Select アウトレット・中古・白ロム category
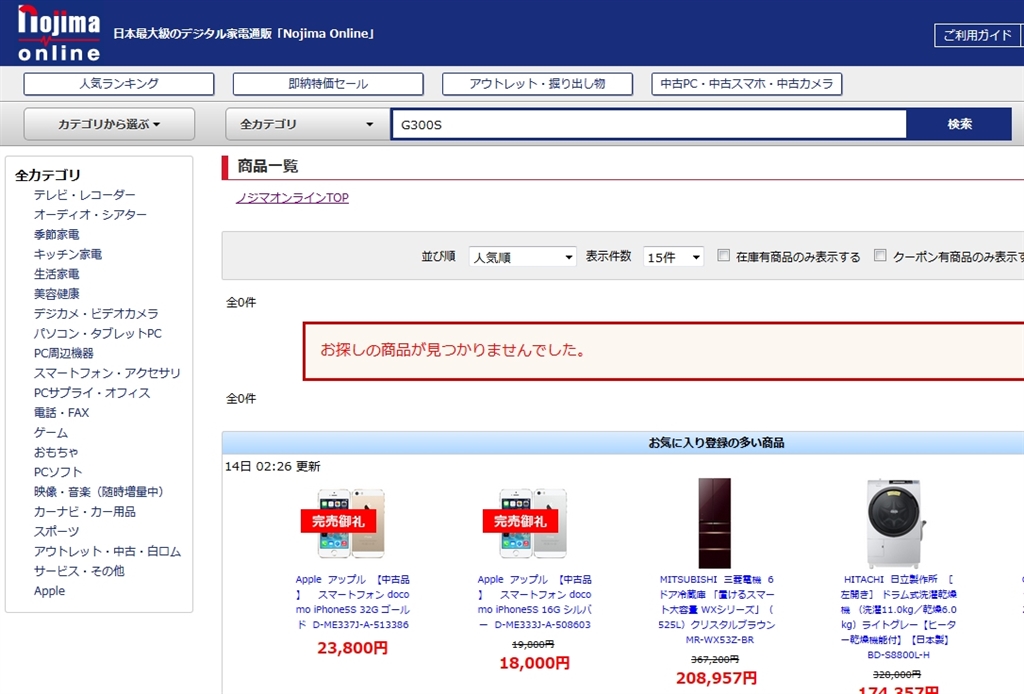This screenshot has height=694, width=1024. (x=107, y=551)
